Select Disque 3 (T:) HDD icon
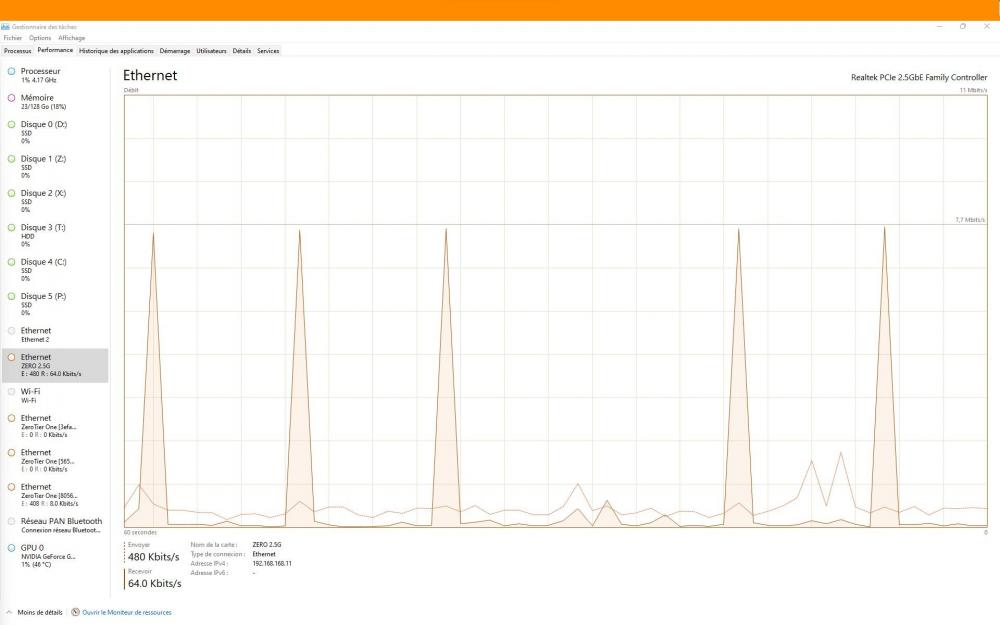Viewport: 1000px width, 625px height. [11, 227]
